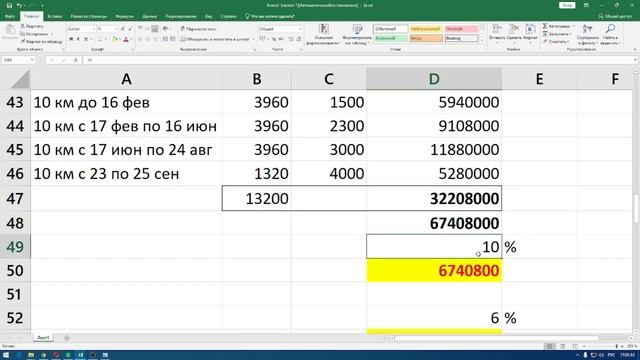Toggle underline formatting

pos(85,39)
